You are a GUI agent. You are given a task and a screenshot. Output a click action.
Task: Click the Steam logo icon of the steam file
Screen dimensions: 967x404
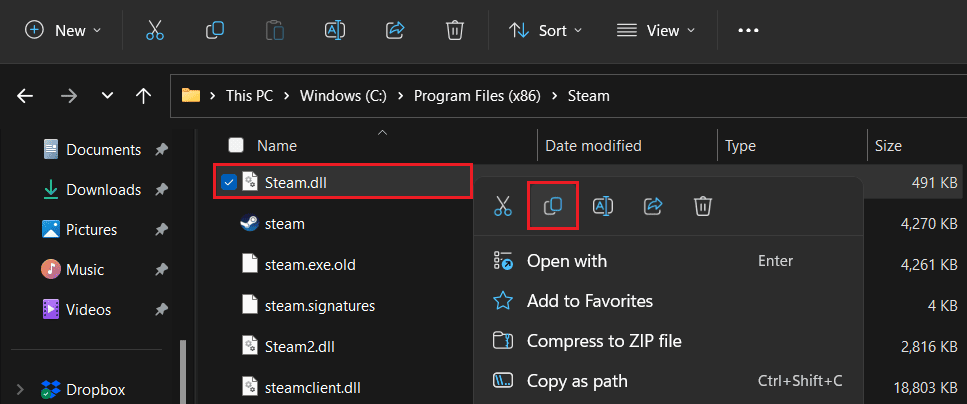[x=249, y=223]
